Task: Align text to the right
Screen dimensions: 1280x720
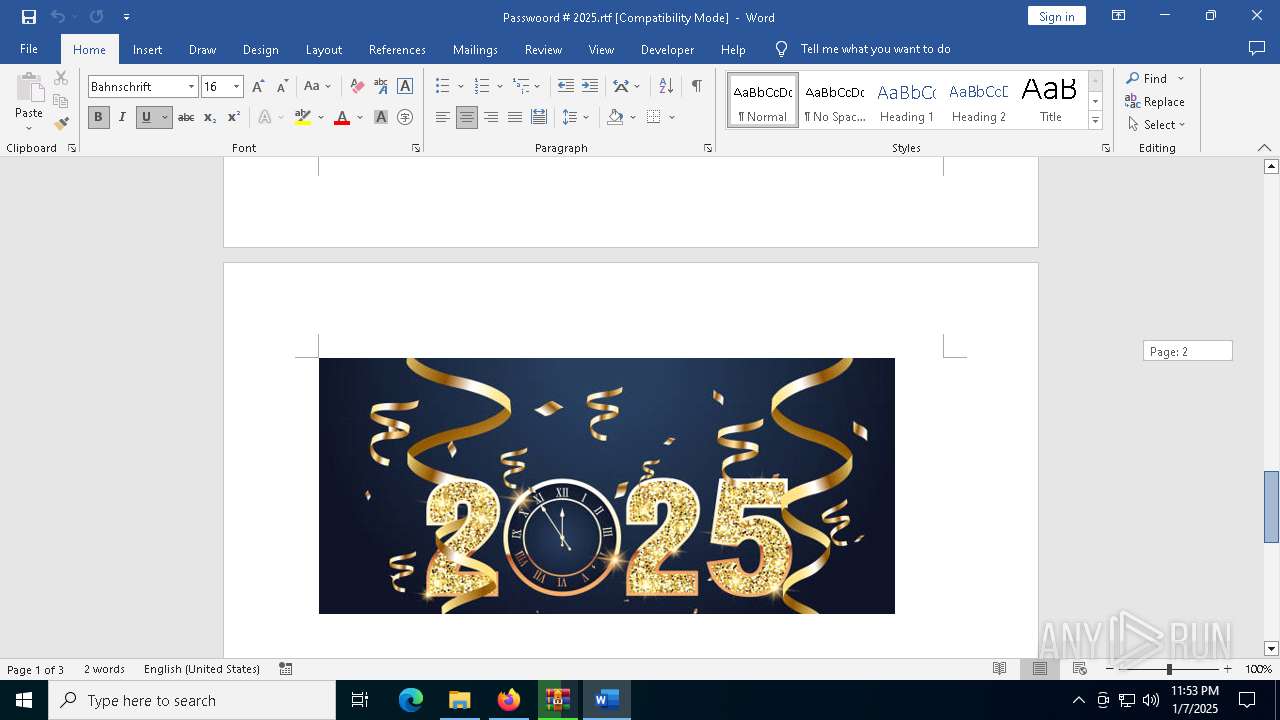Action: [x=491, y=117]
